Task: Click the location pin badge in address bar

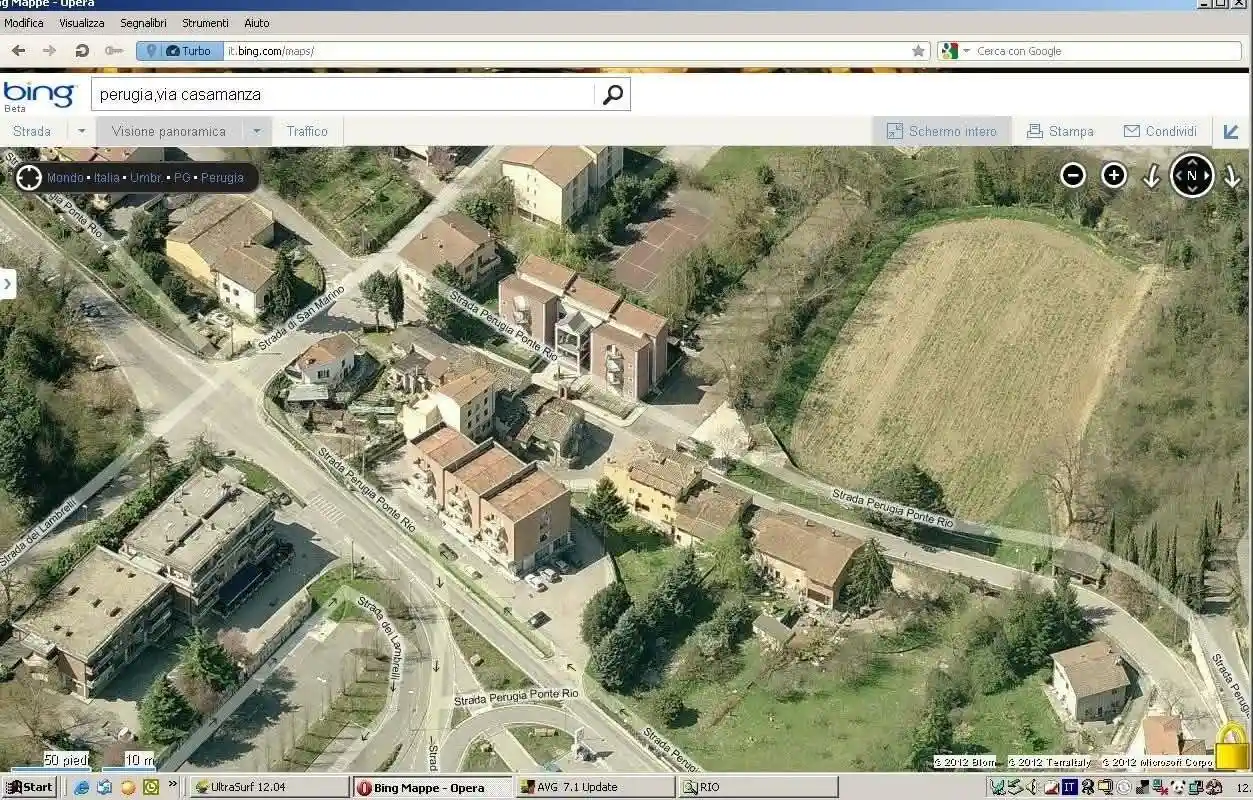Action: pos(151,51)
